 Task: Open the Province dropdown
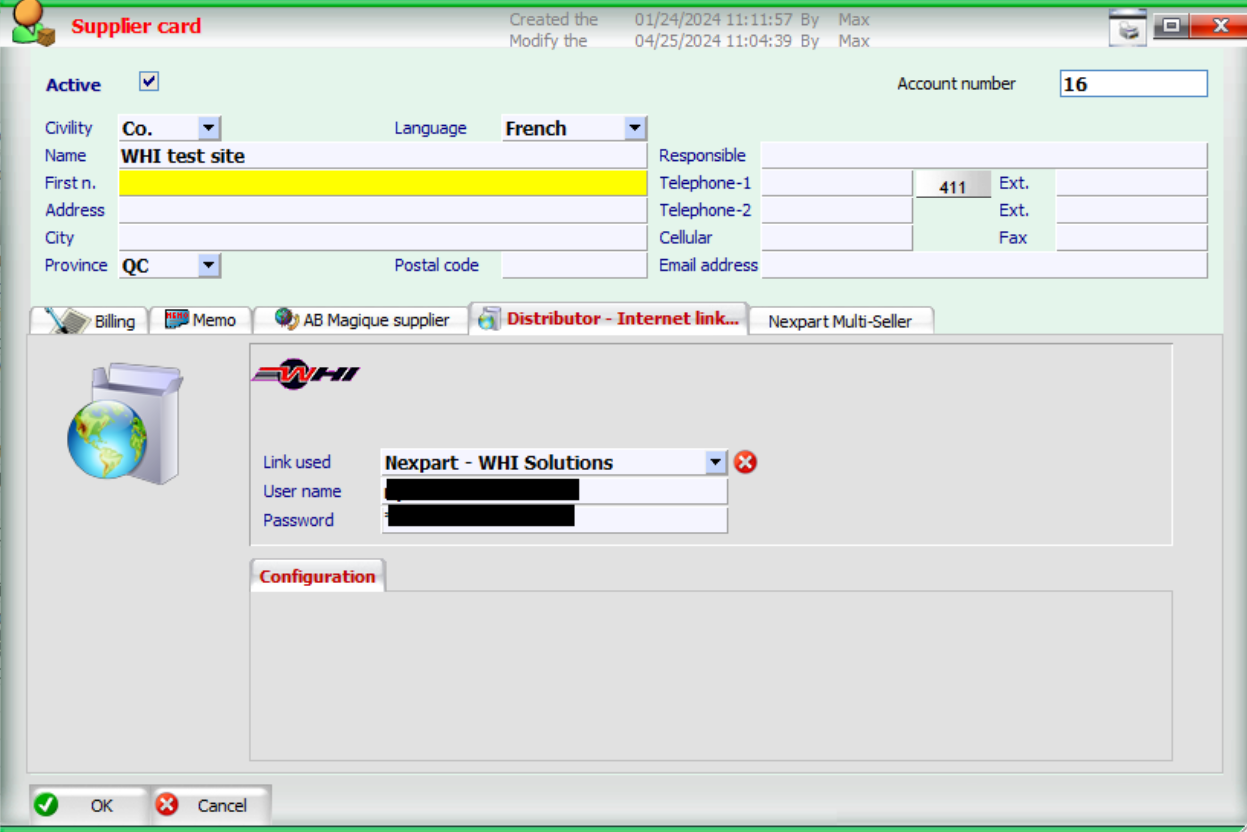[x=208, y=265]
